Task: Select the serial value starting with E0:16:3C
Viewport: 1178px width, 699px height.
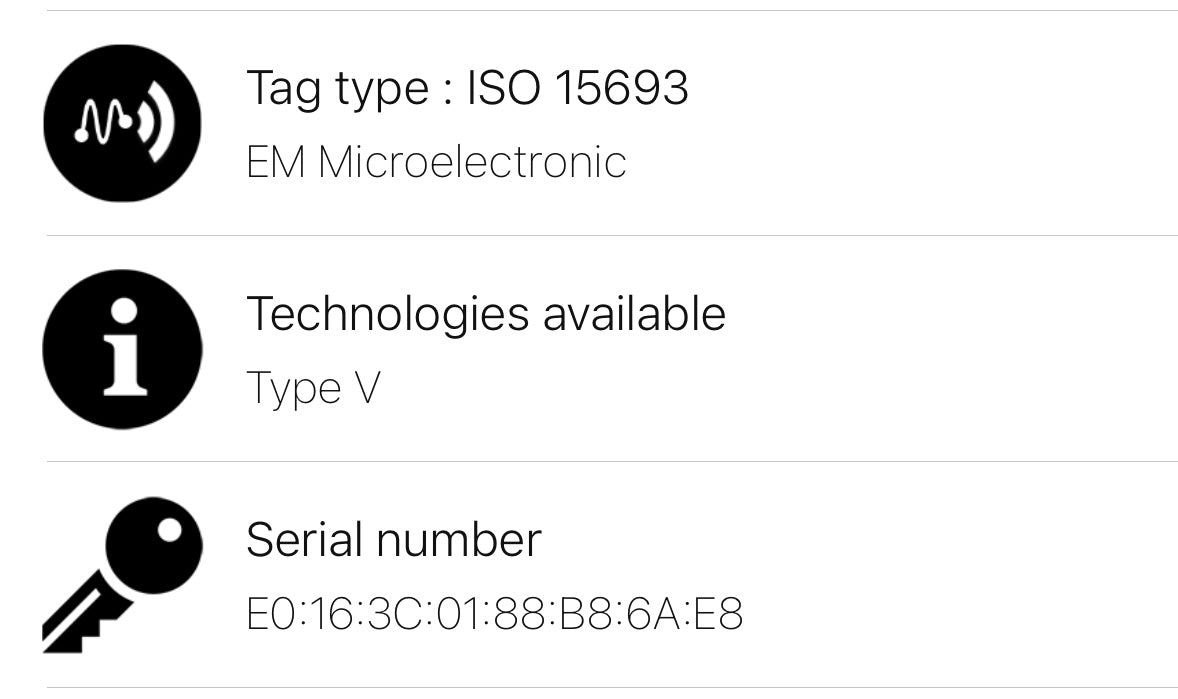Action: [x=494, y=613]
